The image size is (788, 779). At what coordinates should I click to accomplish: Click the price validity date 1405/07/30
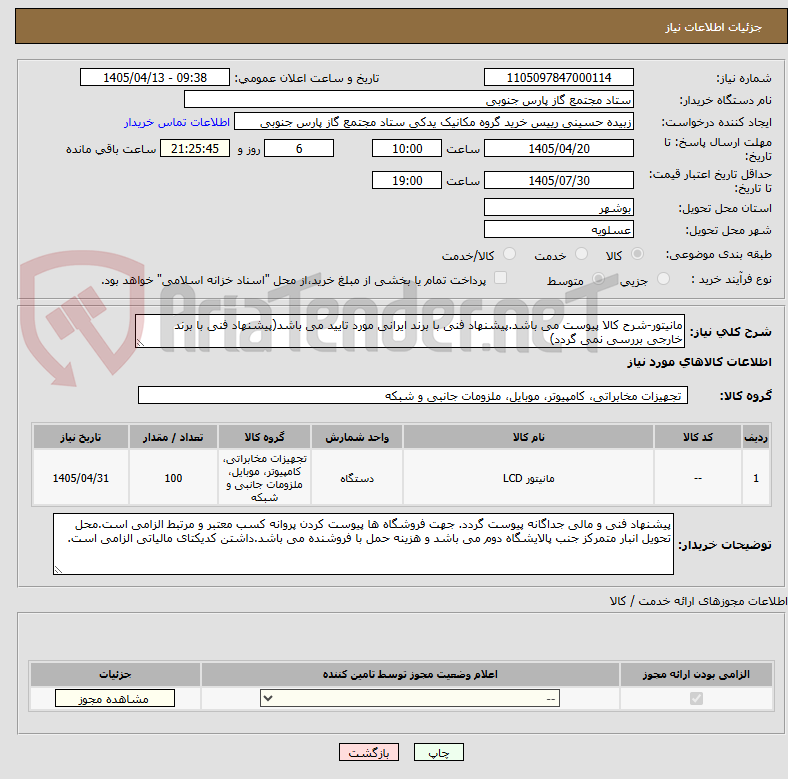click(558, 180)
